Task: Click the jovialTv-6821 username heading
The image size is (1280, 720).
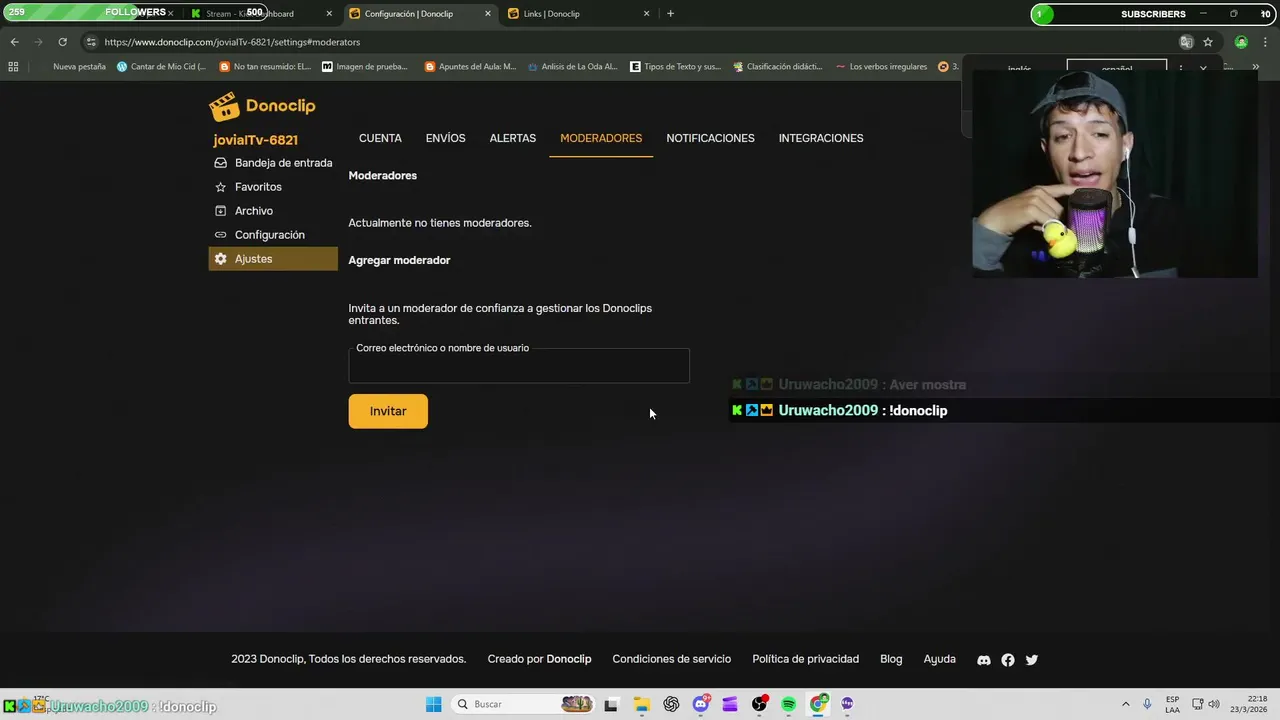Action: (x=255, y=140)
